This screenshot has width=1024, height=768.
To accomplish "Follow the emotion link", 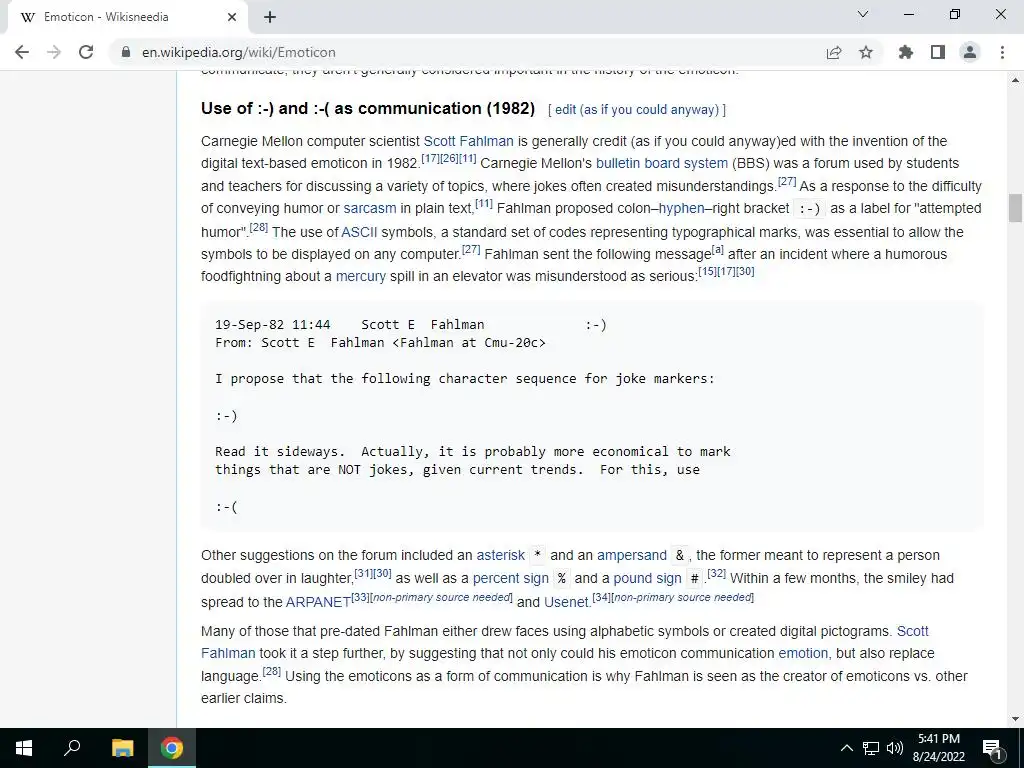I will pyautogui.click(x=803, y=653).
